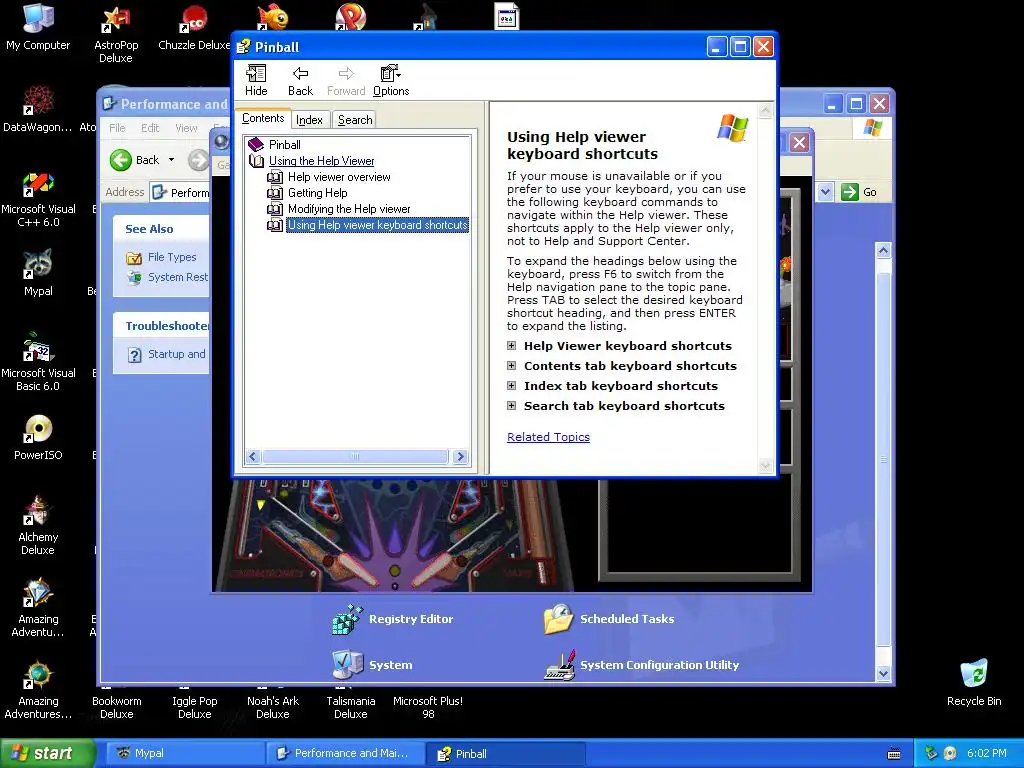
Task: Open the View menu in Performance window
Action: point(186,128)
